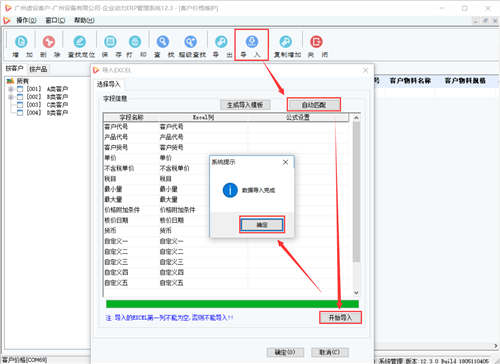Expand the [001] A类客户 tree node
The width and height of the screenshot is (500, 364).
11,89
